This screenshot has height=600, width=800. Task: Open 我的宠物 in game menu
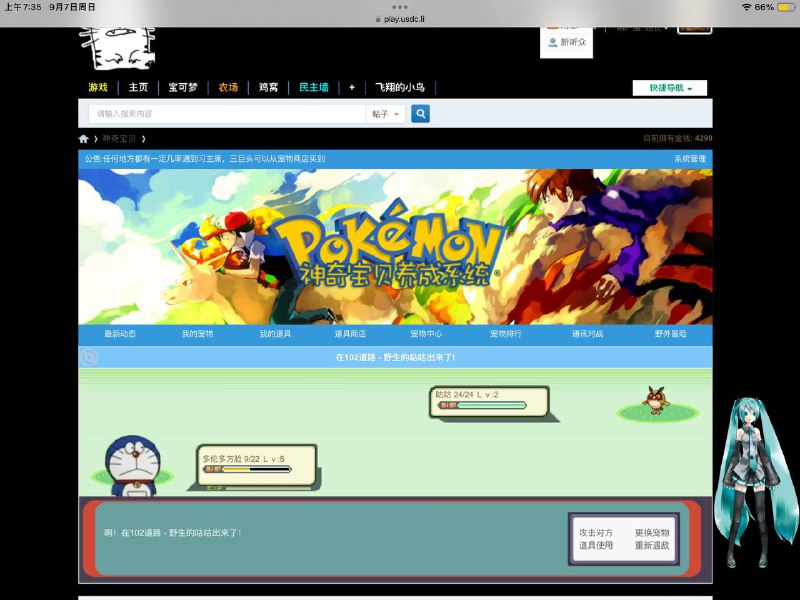[x=197, y=333]
